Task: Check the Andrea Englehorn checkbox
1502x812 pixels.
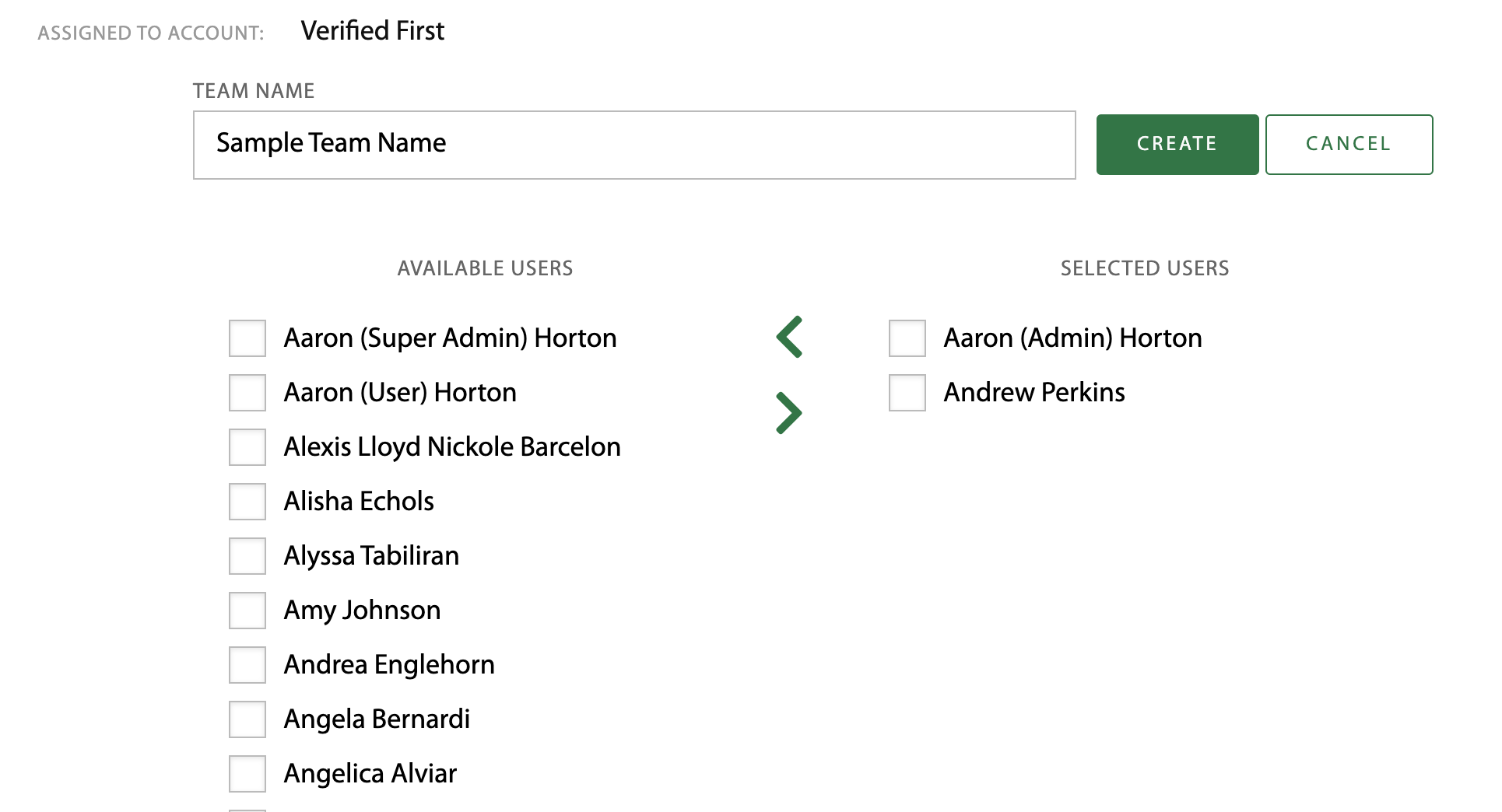Action: [247, 665]
